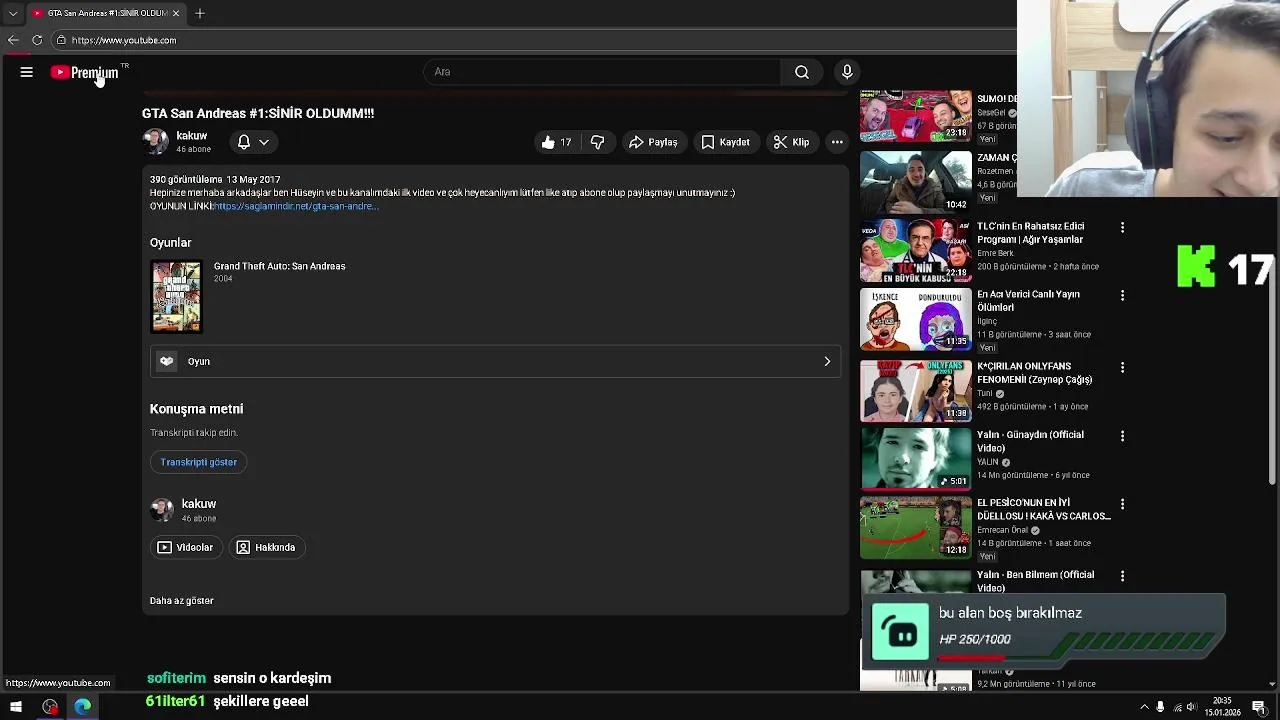
Task: Share the video via Paylaş
Action: click(x=653, y=142)
